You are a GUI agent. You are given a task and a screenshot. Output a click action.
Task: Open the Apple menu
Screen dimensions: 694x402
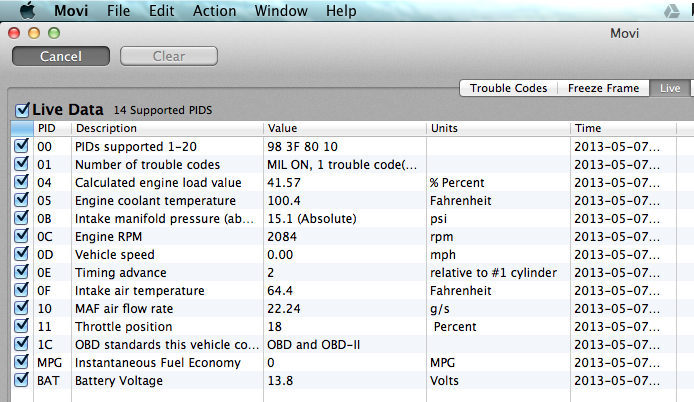coord(25,11)
